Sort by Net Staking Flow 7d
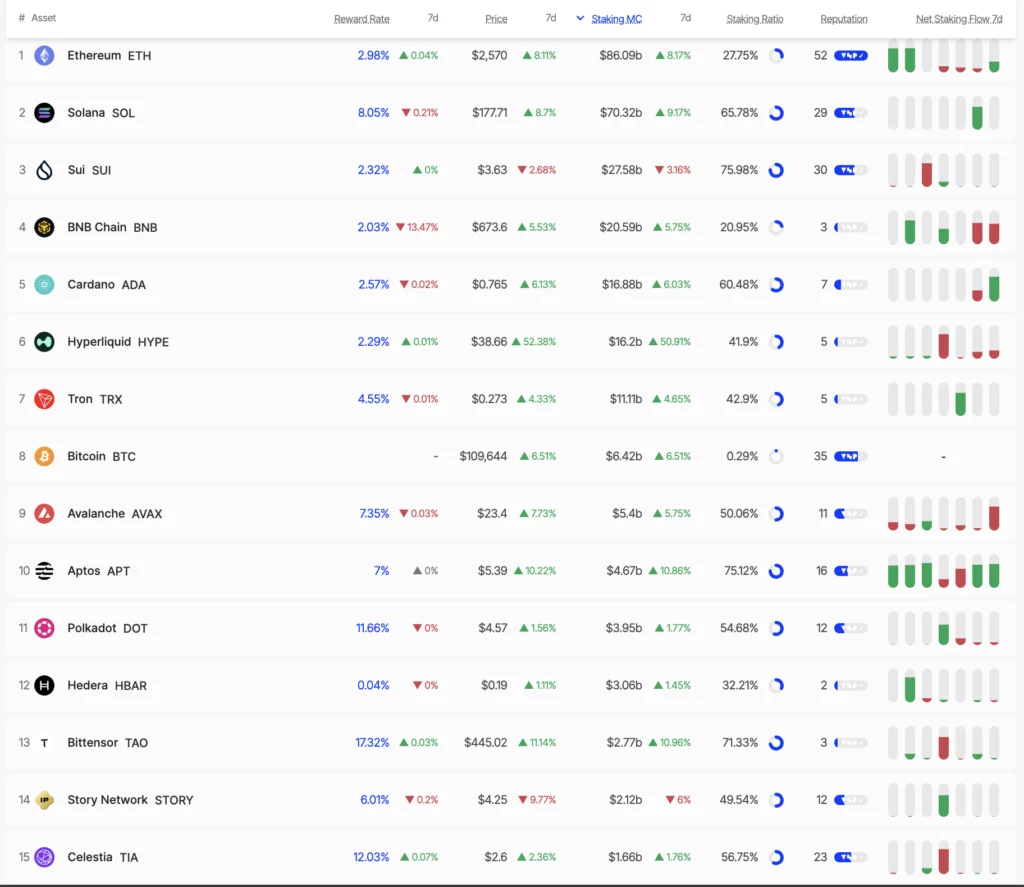Image resolution: width=1024 pixels, height=887 pixels. click(959, 19)
